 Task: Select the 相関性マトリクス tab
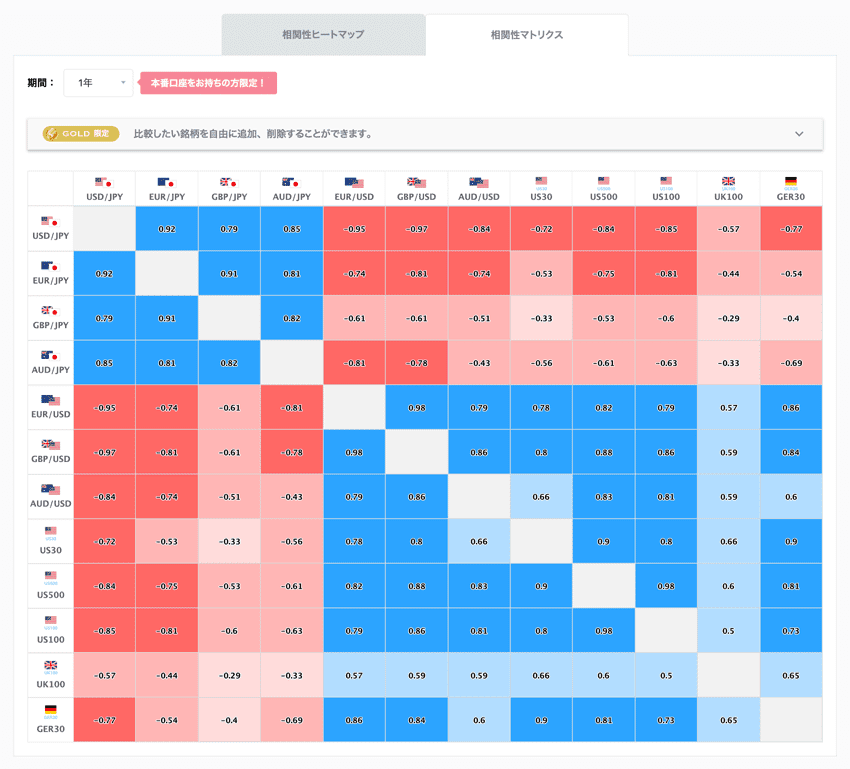[527, 35]
